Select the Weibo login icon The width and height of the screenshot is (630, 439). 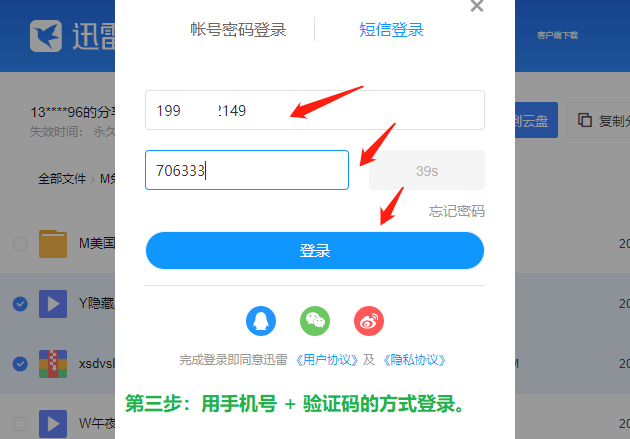(x=369, y=321)
